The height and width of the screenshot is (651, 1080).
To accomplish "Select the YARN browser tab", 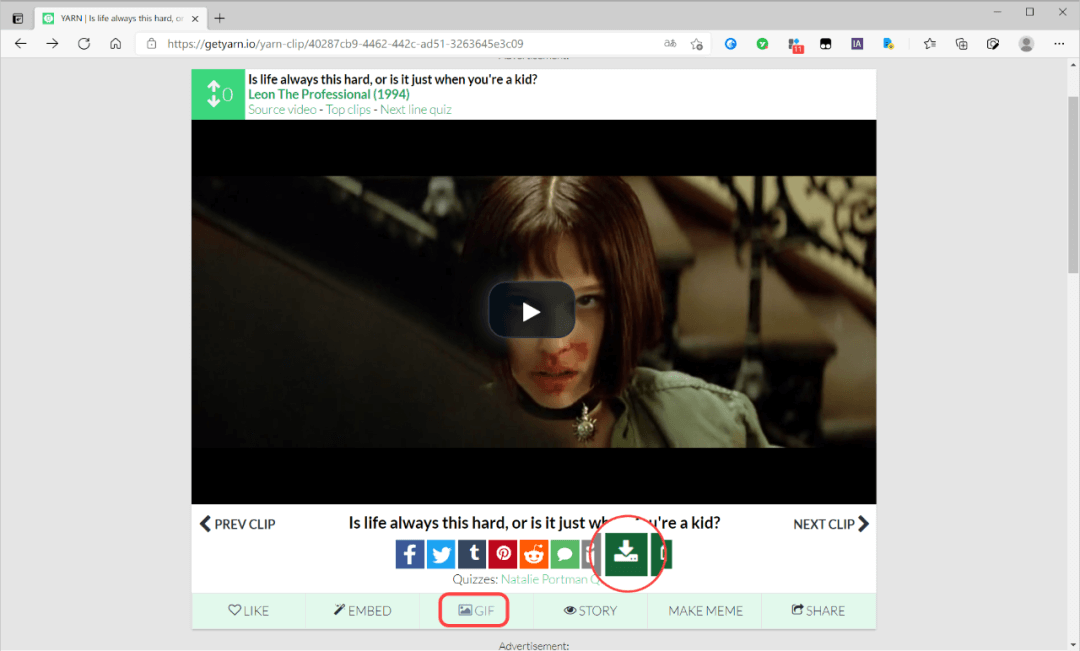I will click(x=121, y=19).
